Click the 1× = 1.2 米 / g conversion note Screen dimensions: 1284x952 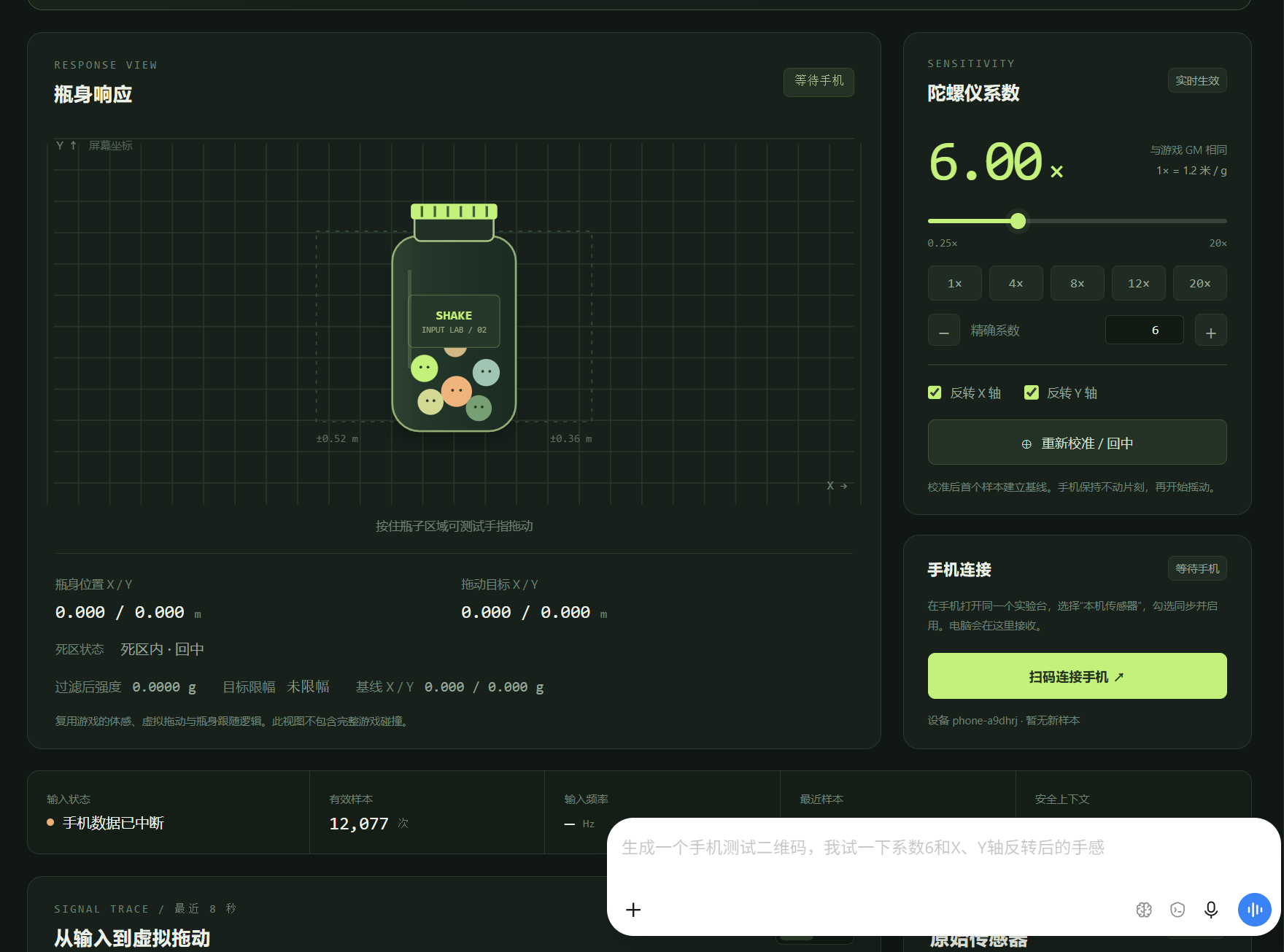1191,170
